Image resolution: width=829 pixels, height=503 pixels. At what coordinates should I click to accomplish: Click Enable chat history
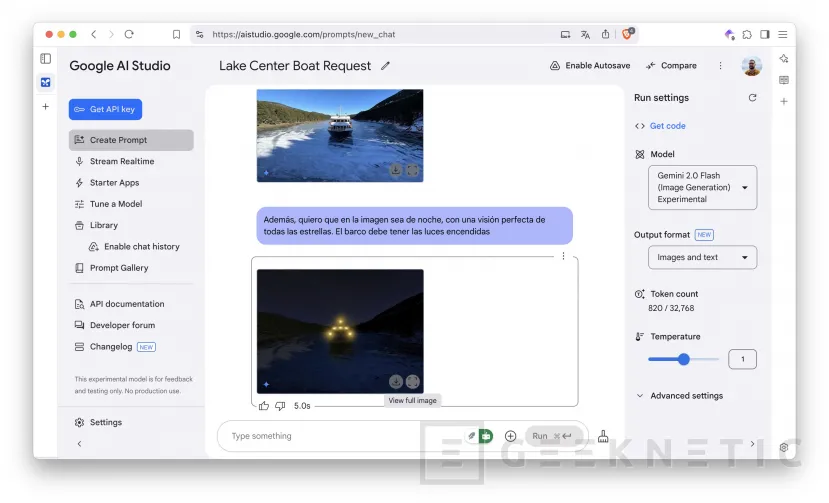[134, 246]
